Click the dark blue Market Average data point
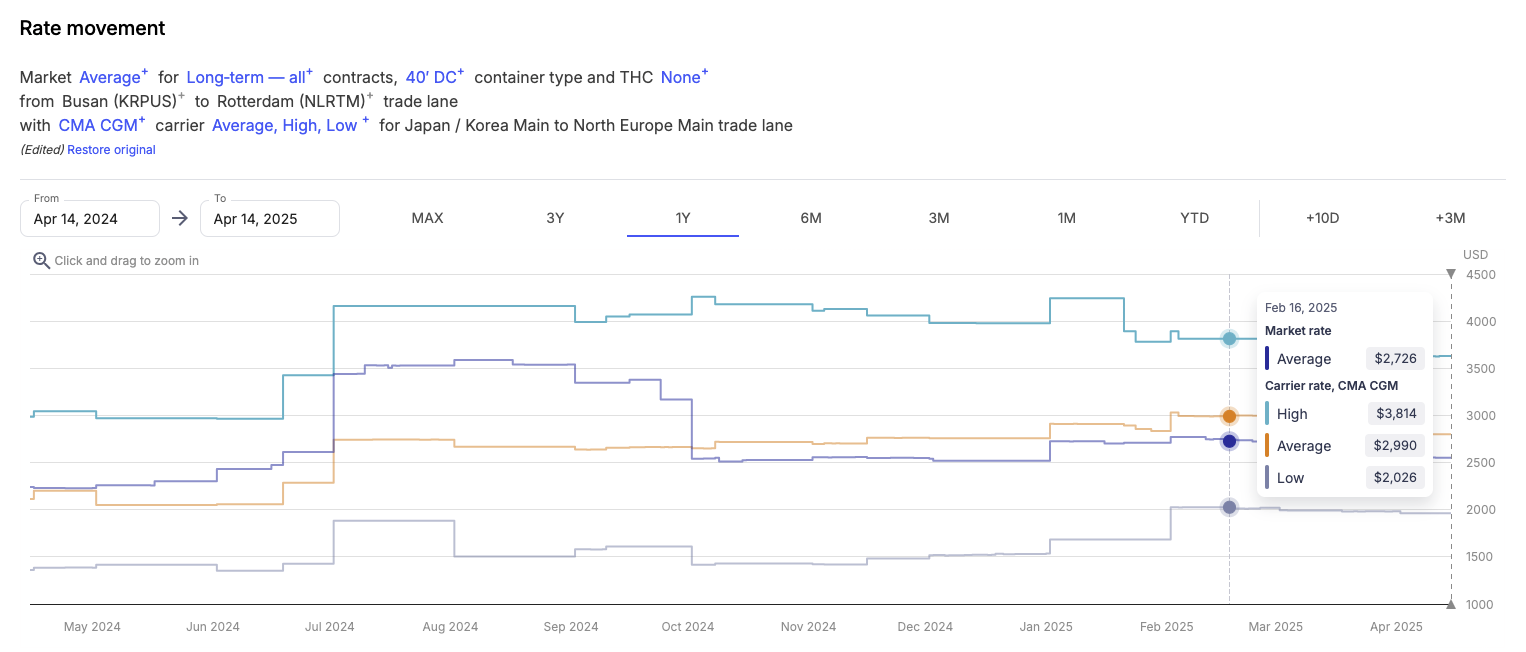1526x652 pixels. (1229, 441)
